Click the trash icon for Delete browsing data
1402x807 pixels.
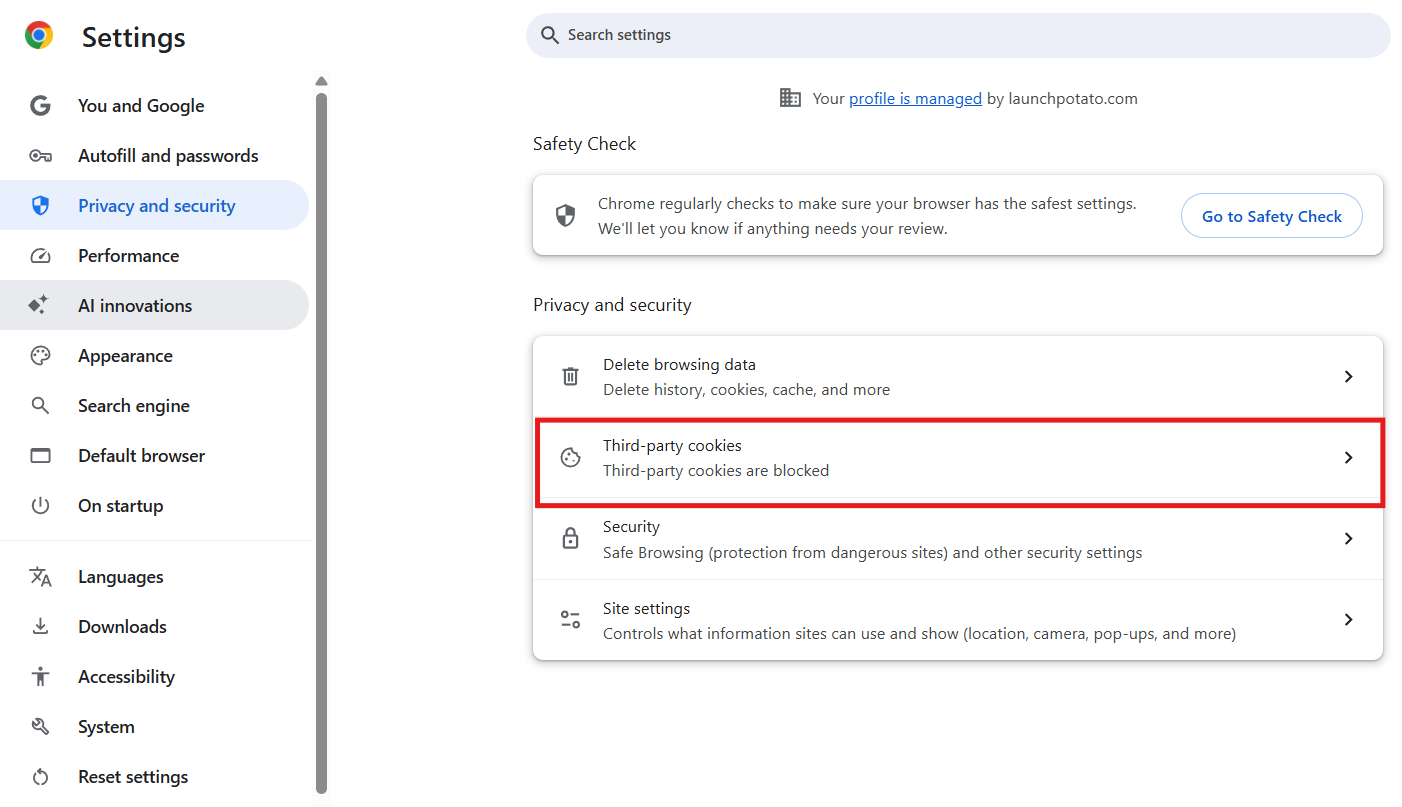[570, 377]
